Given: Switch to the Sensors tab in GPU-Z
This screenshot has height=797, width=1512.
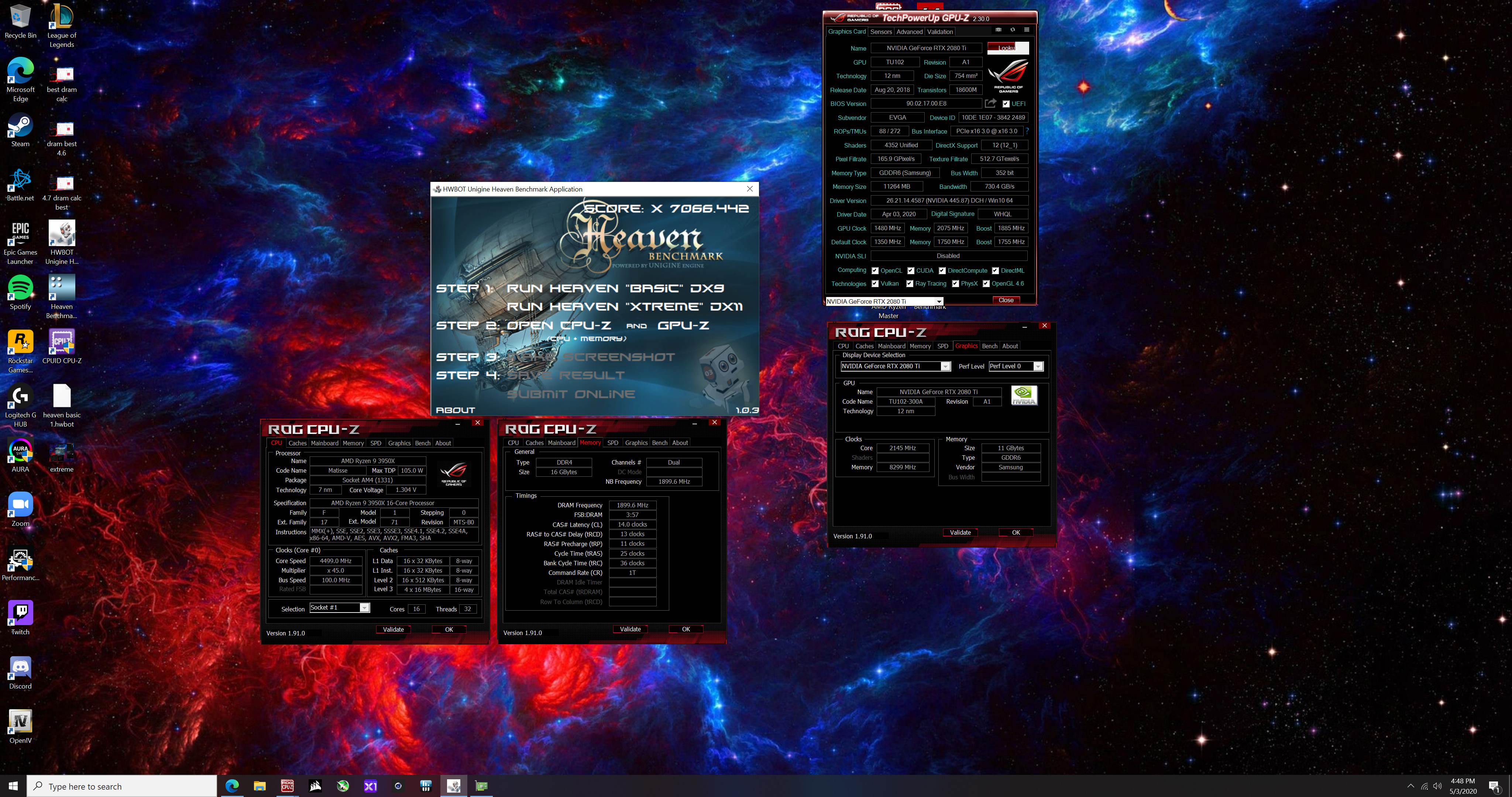Looking at the screenshot, I should click(x=881, y=32).
